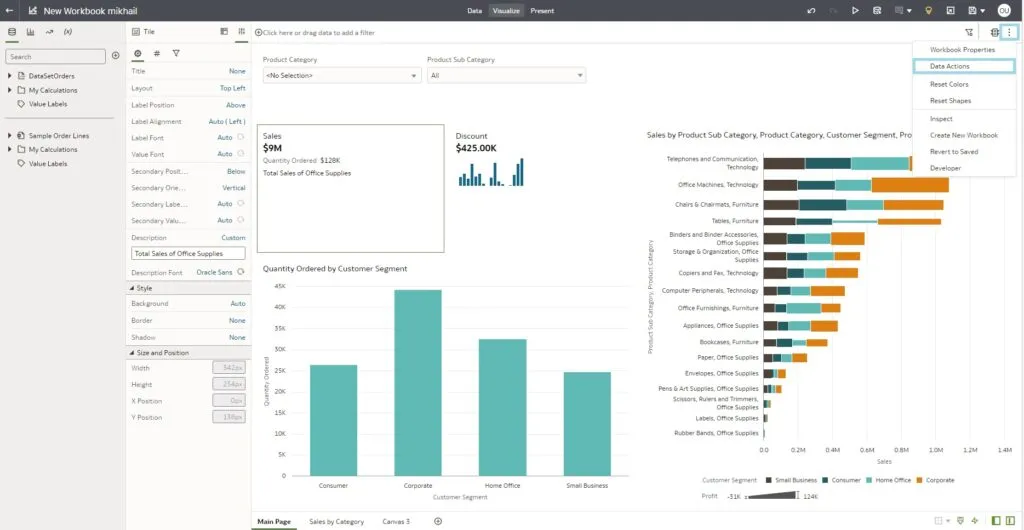1024x530 pixels.
Task: Collapse the Size and Position section
Action: [132, 353]
